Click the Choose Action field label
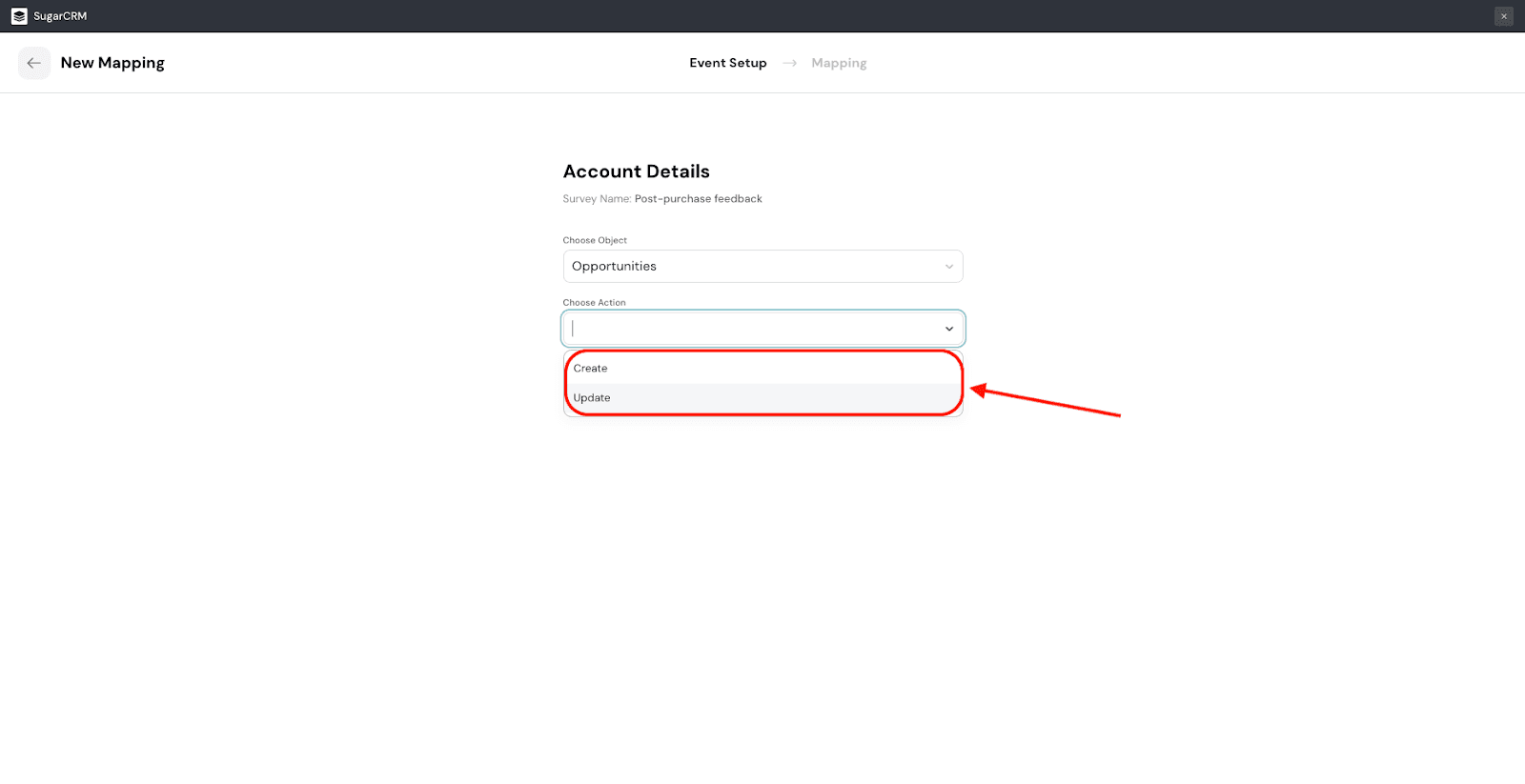Screen dimensions: 1525x784 [594, 303]
